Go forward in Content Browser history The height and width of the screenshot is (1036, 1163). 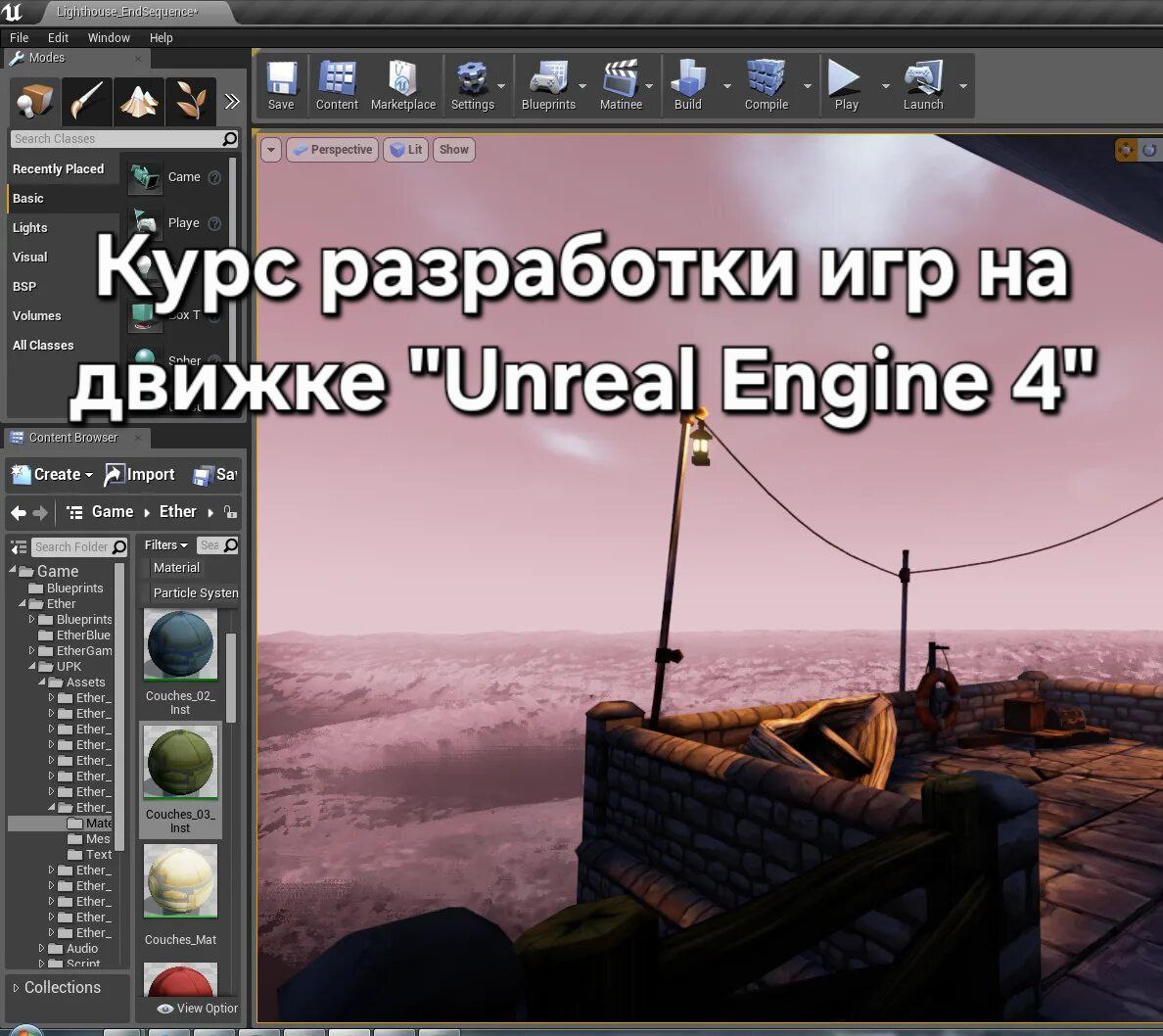click(40, 512)
